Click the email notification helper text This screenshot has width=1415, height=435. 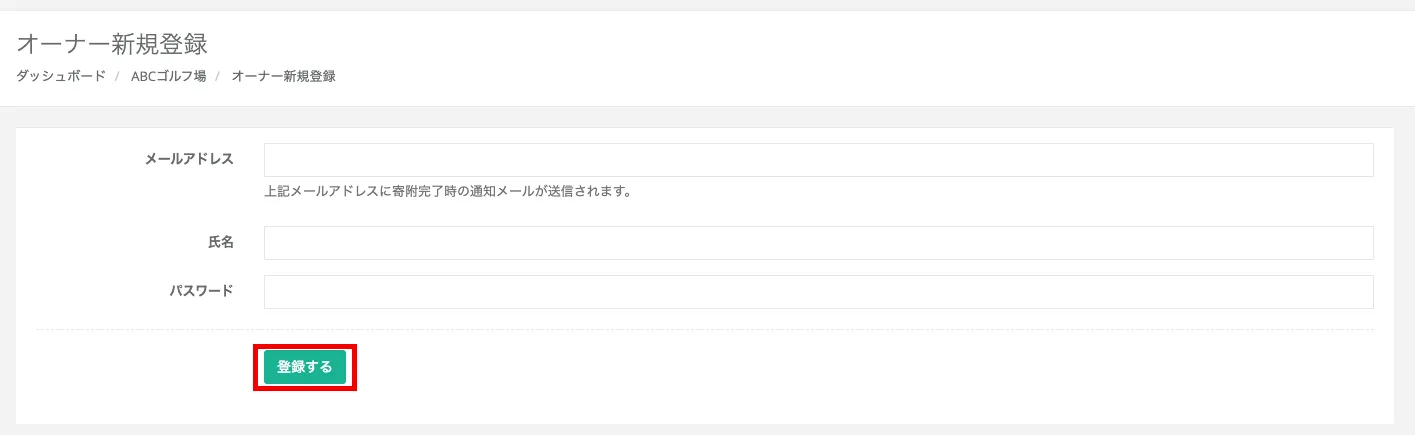click(x=448, y=191)
